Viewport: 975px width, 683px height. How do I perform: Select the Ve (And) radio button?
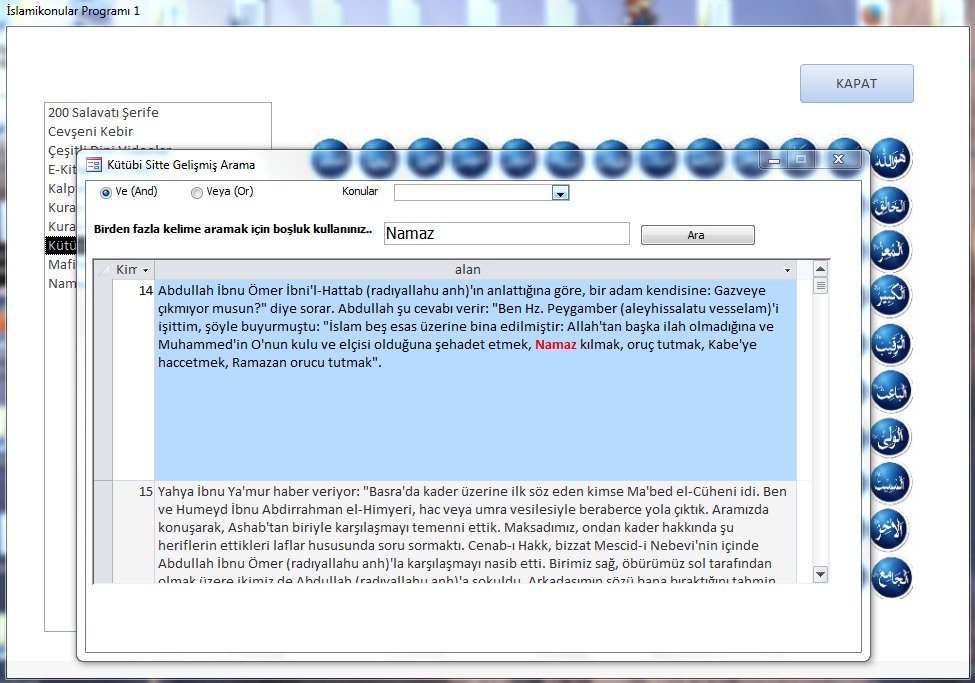point(106,192)
